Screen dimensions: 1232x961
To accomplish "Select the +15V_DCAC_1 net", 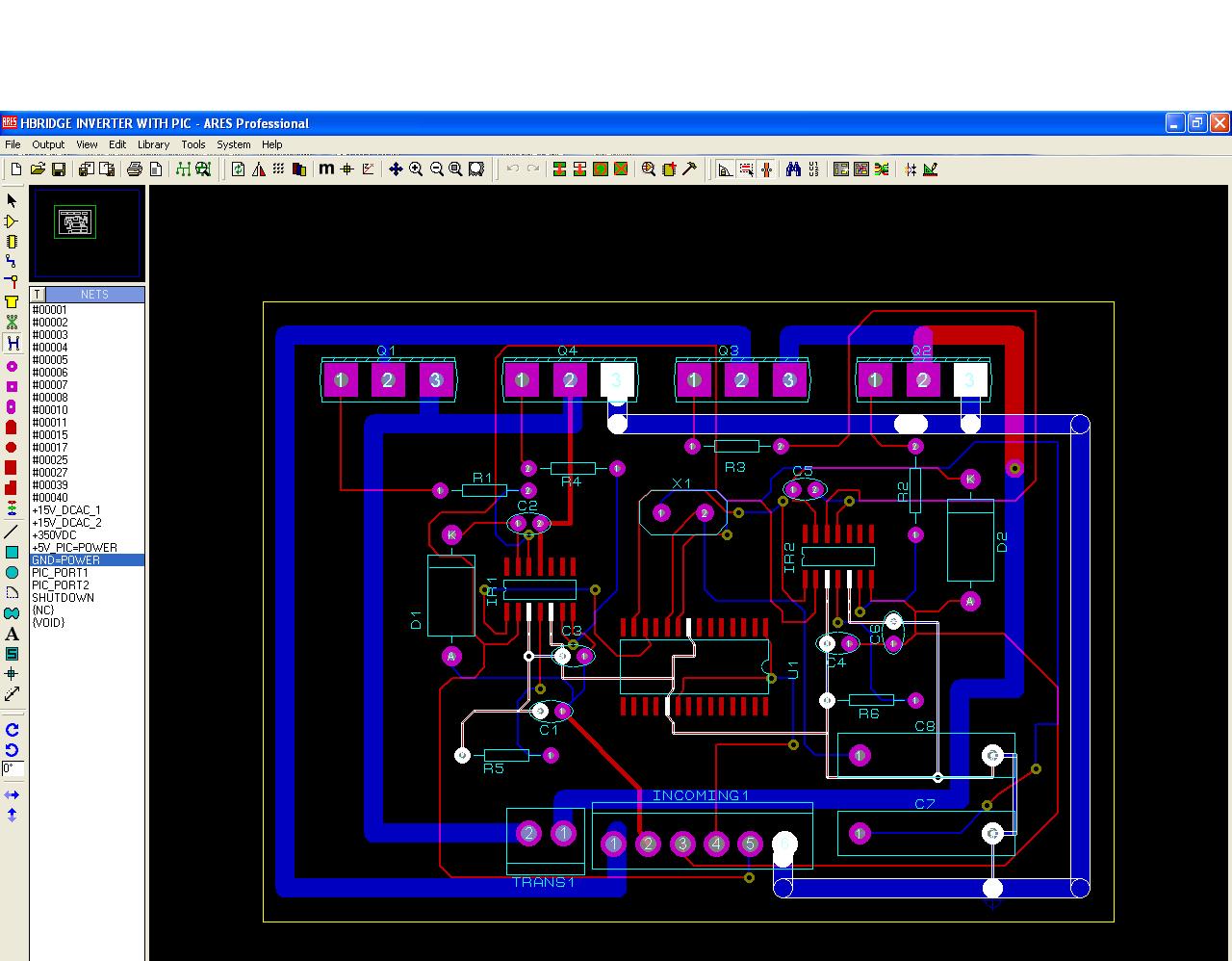I will 88,510.
